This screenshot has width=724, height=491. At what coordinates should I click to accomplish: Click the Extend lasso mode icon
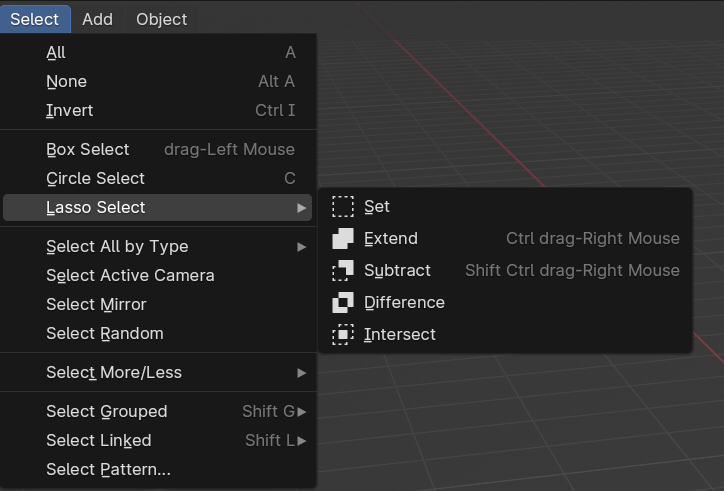click(343, 239)
